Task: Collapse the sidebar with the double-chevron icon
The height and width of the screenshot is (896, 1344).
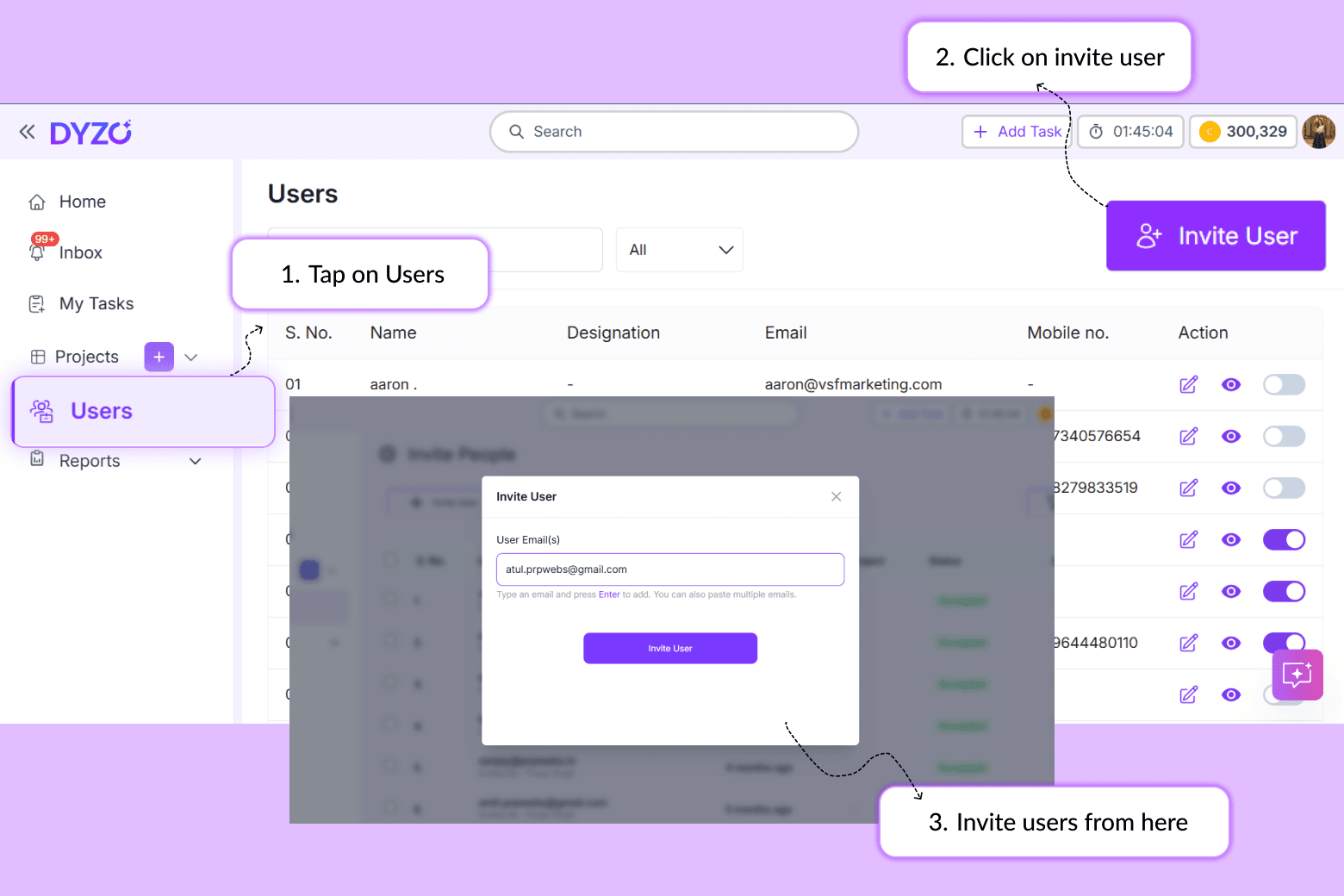Action: pos(28,132)
